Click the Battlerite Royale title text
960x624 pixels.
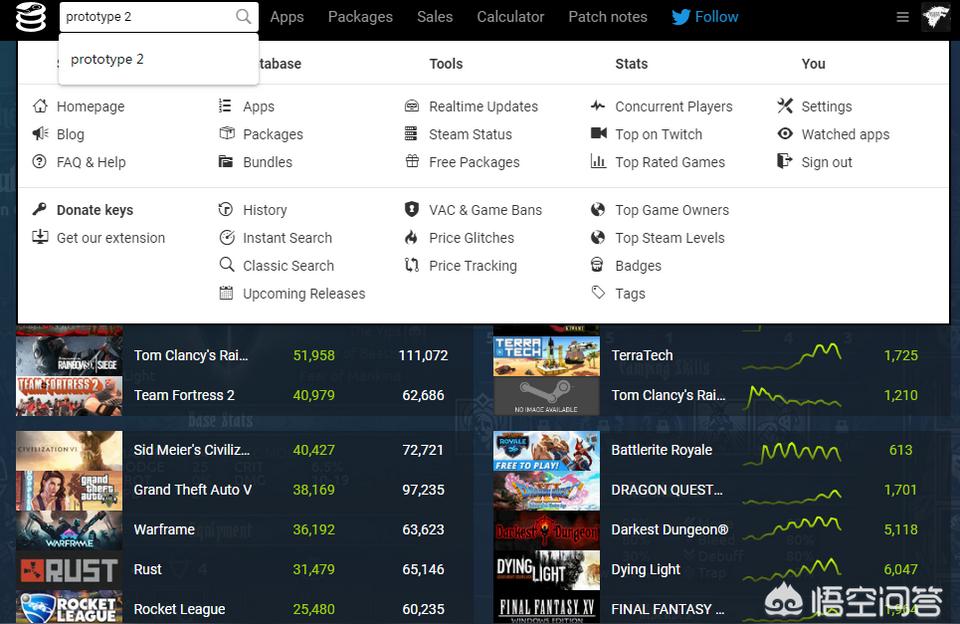click(662, 450)
